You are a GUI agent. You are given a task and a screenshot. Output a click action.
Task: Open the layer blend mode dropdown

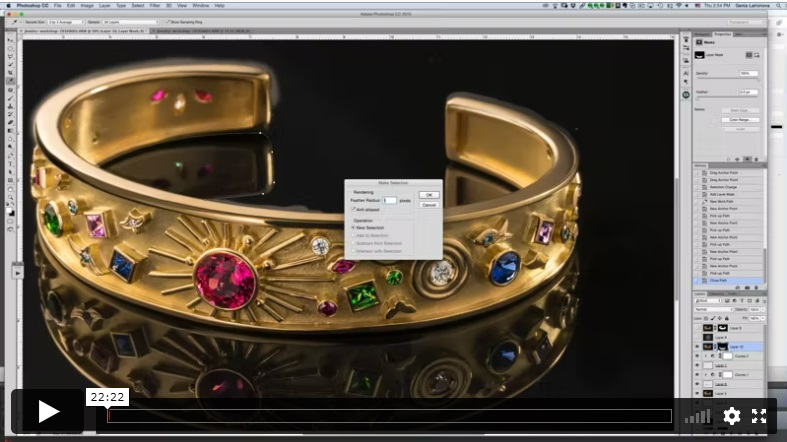pos(714,310)
